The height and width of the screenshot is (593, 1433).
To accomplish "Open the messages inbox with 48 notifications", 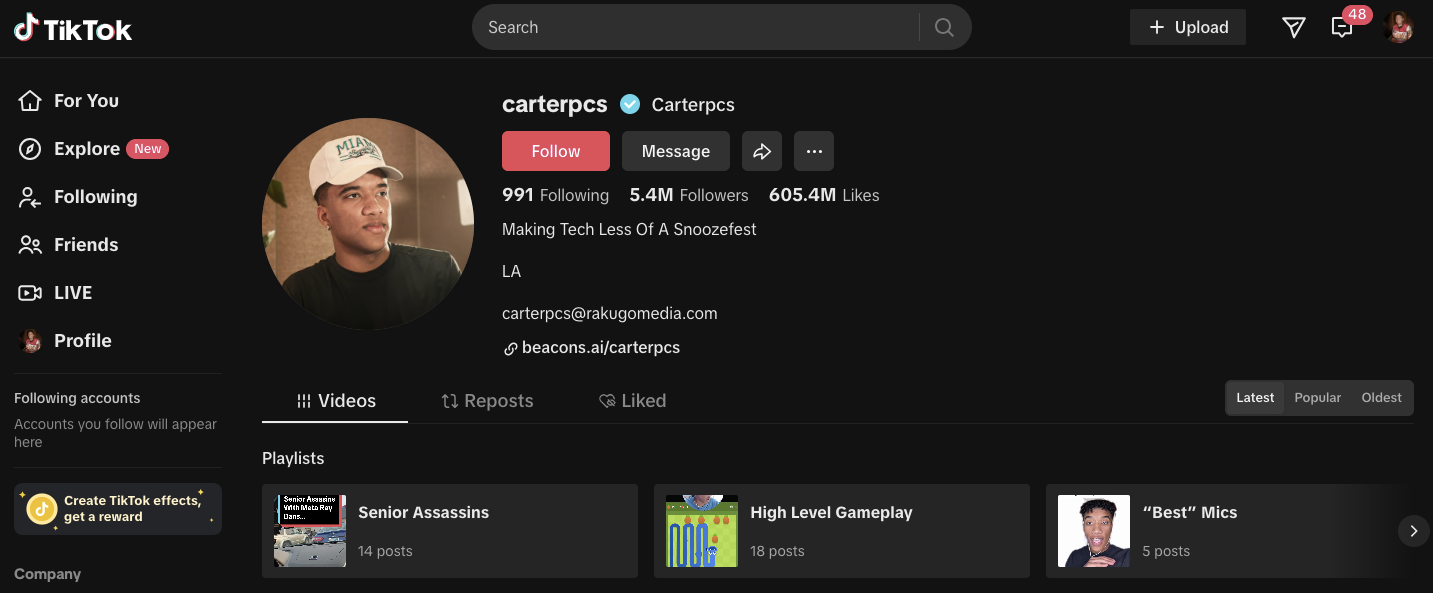I will (x=1342, y=27).
